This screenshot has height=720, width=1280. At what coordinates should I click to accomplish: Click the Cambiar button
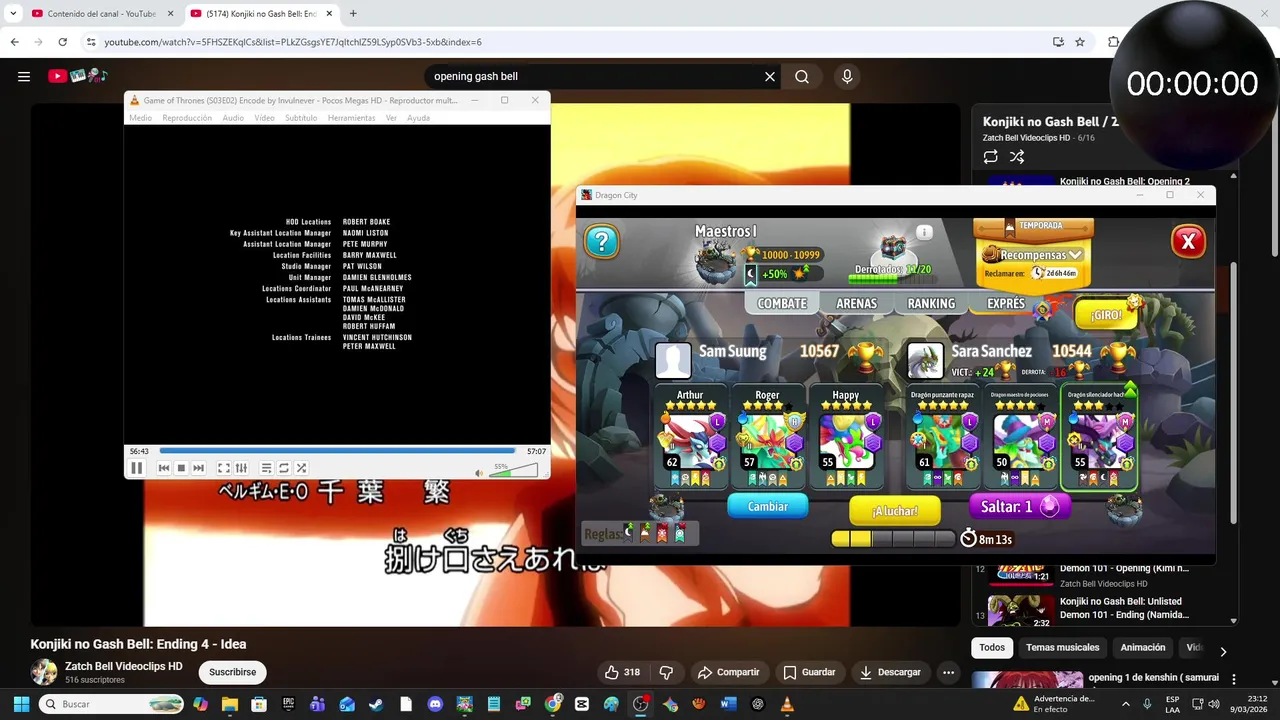[768, 506]
